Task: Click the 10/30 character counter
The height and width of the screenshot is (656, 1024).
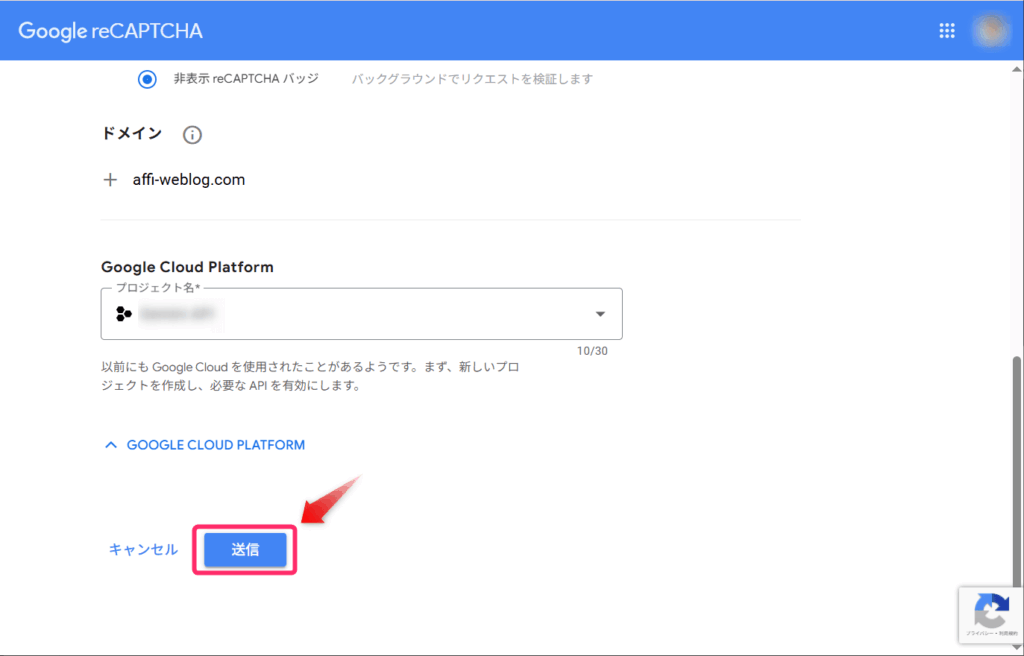Action: point(592,351)
